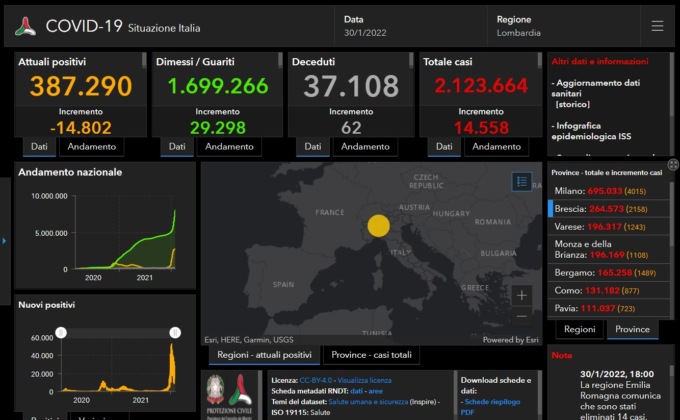Select the Brescia province row
This screenshot has height=420, width=680.
[x=609, y=209]
